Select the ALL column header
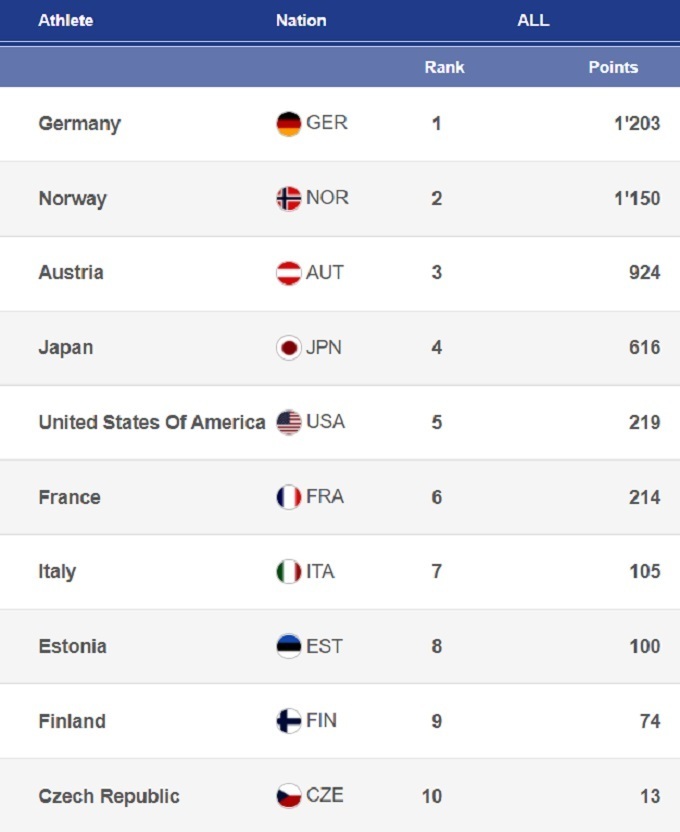The width and height of the screenshot is (680, 832). pos(533,20)
